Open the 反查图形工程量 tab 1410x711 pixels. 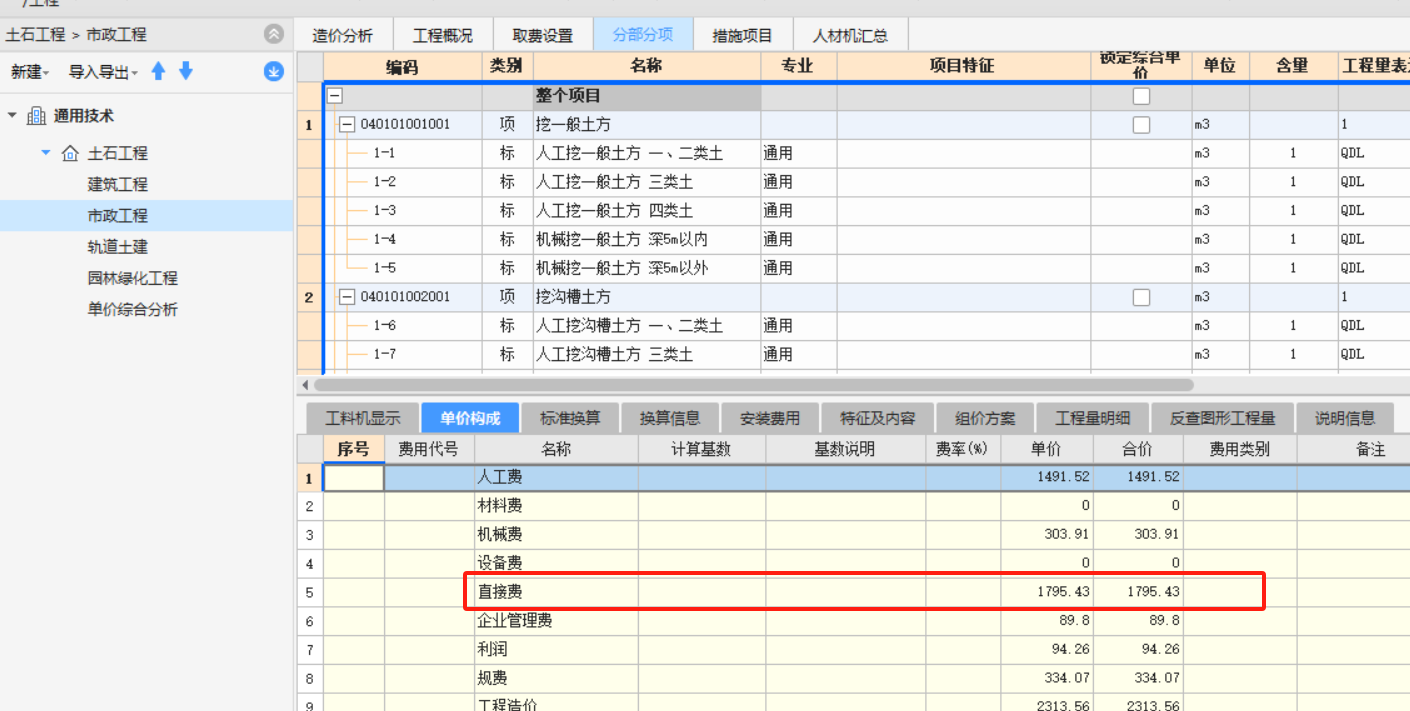(1223, 418)
